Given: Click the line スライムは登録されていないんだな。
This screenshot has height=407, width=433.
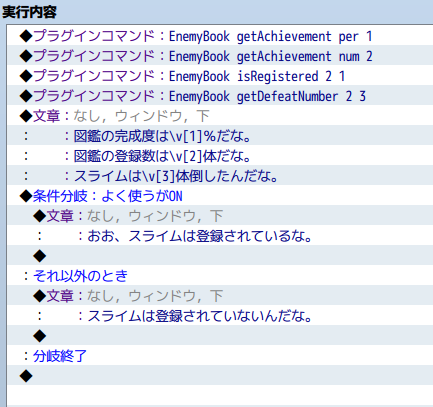Looking at the screenshot, I should point(220,316).
